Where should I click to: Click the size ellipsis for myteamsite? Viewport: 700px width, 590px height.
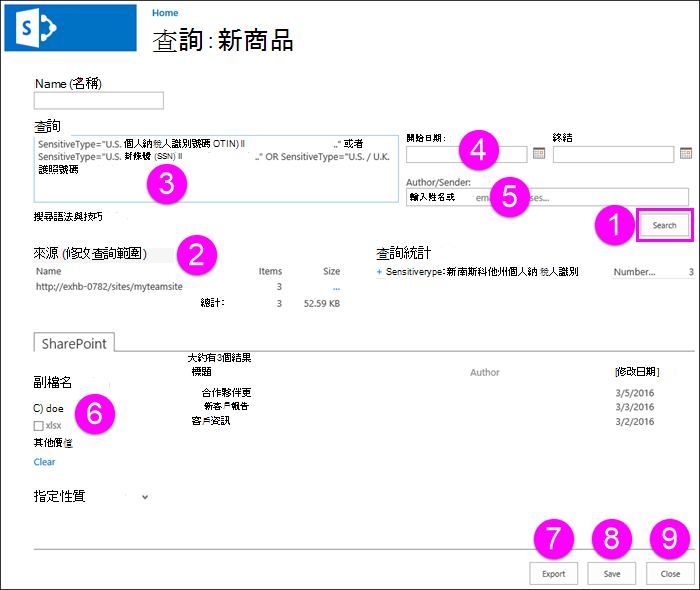pos(336,288)
